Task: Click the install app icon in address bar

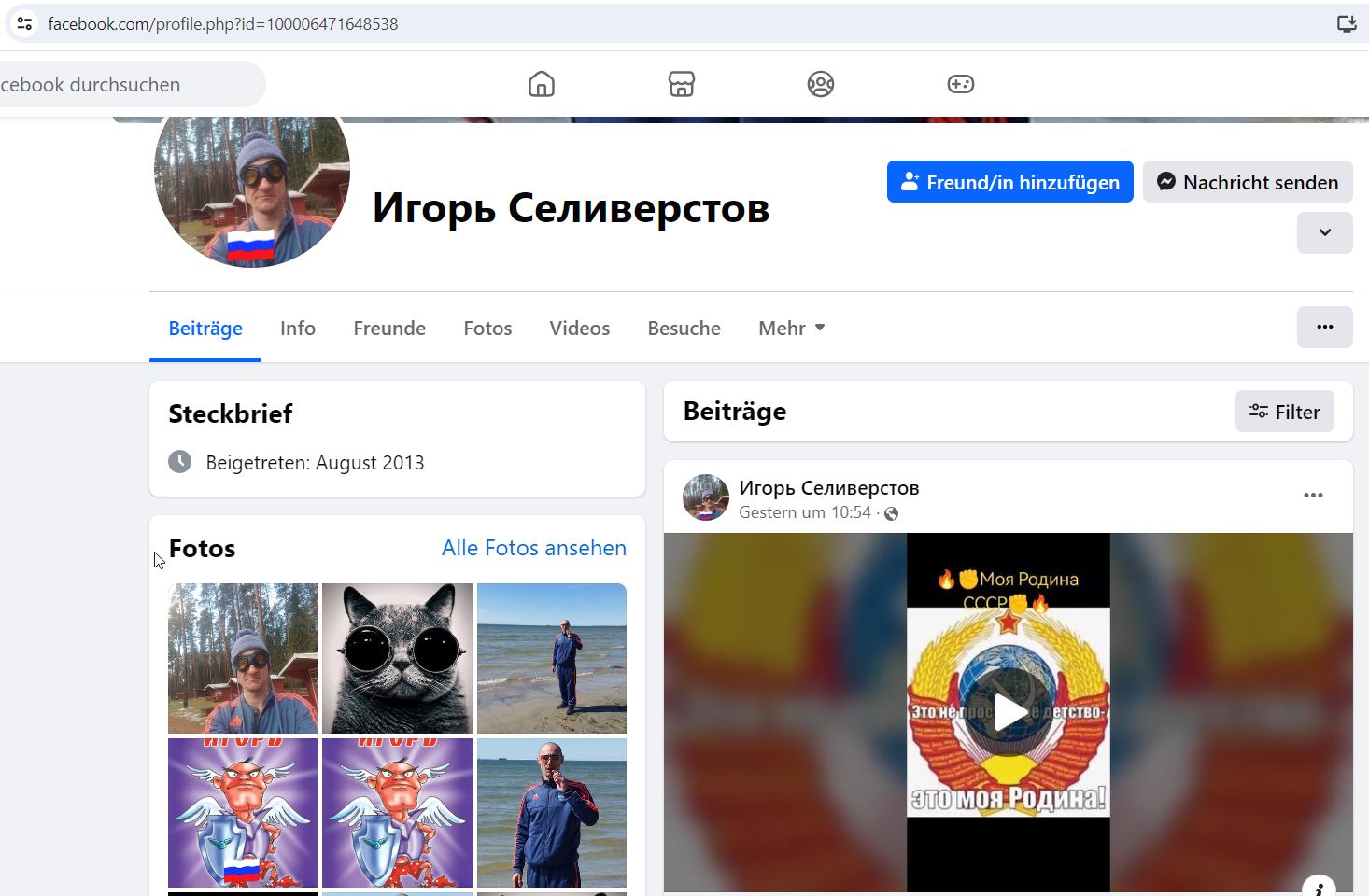Action: point(1346,23)
